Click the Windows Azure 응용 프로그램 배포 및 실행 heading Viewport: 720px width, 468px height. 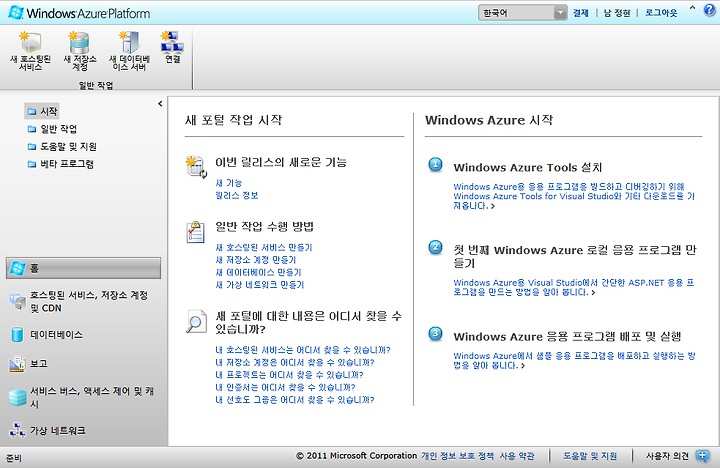pyautogui.click(x=567, y=337)
